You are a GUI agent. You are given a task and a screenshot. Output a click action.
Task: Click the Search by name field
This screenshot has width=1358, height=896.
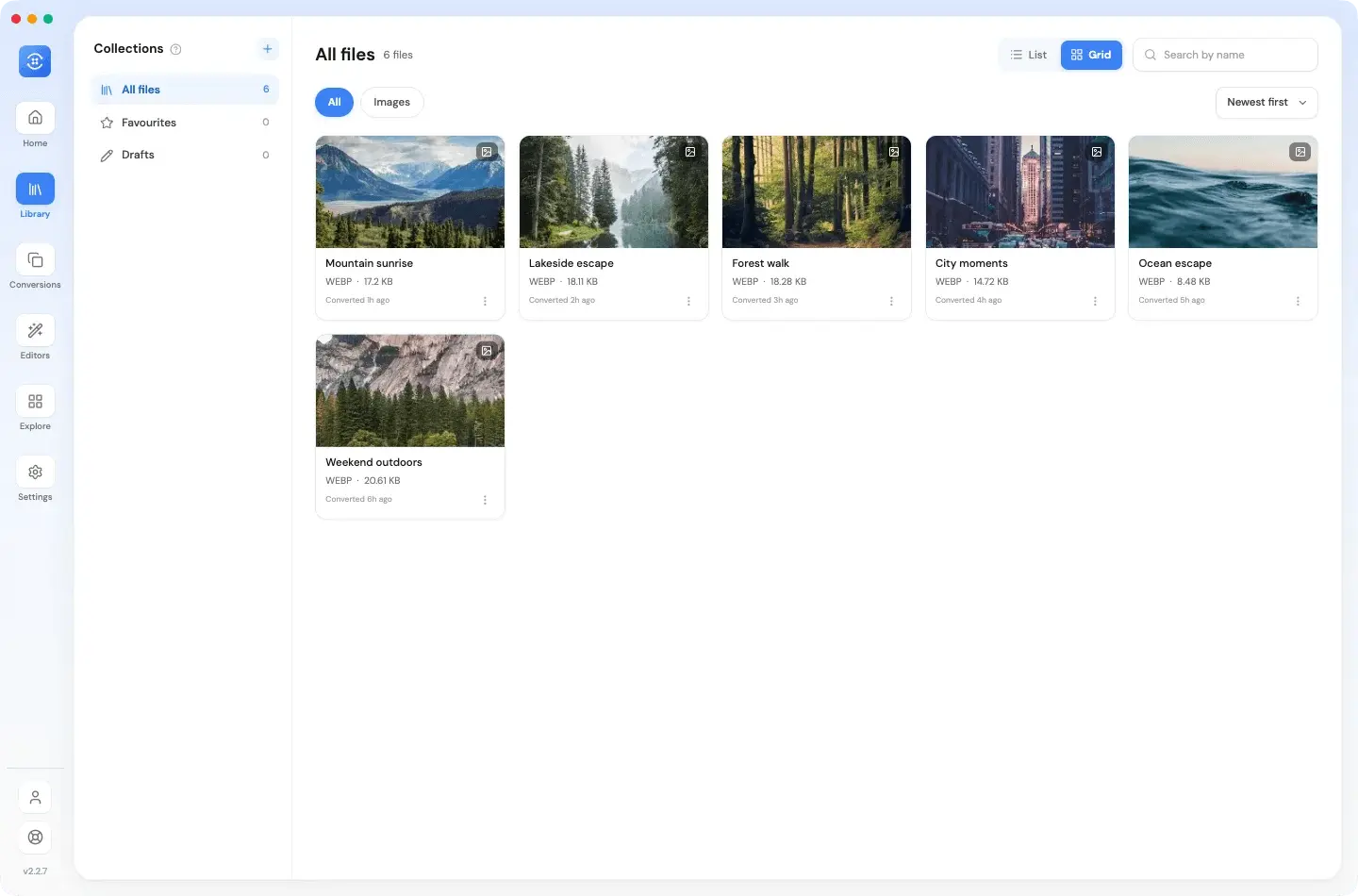[1225, 55]
